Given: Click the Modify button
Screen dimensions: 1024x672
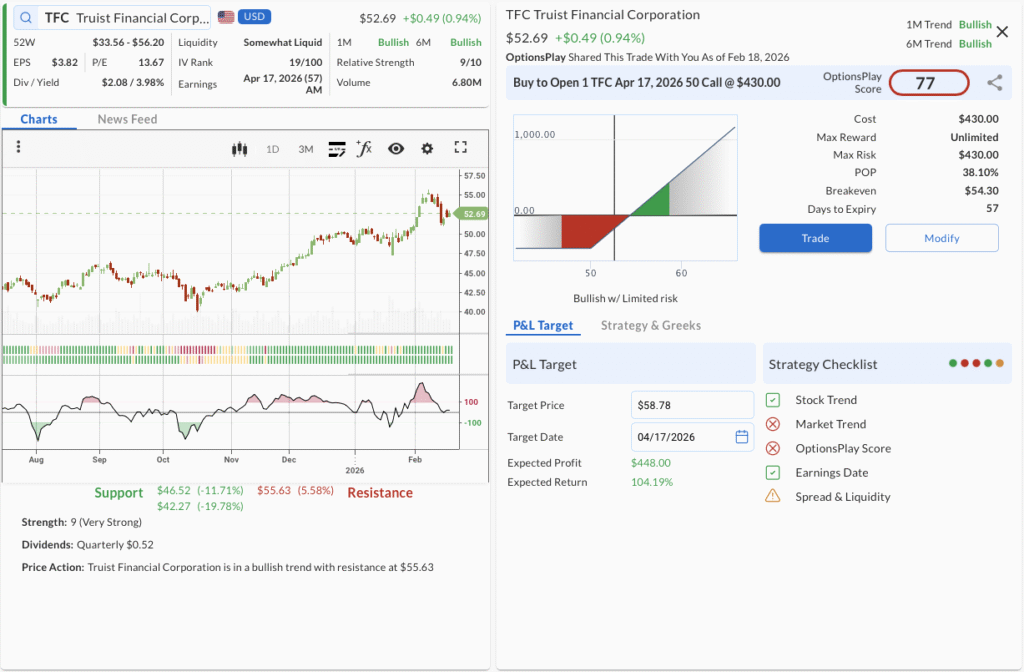Looking at the screenshot, I should pos(941,238).
